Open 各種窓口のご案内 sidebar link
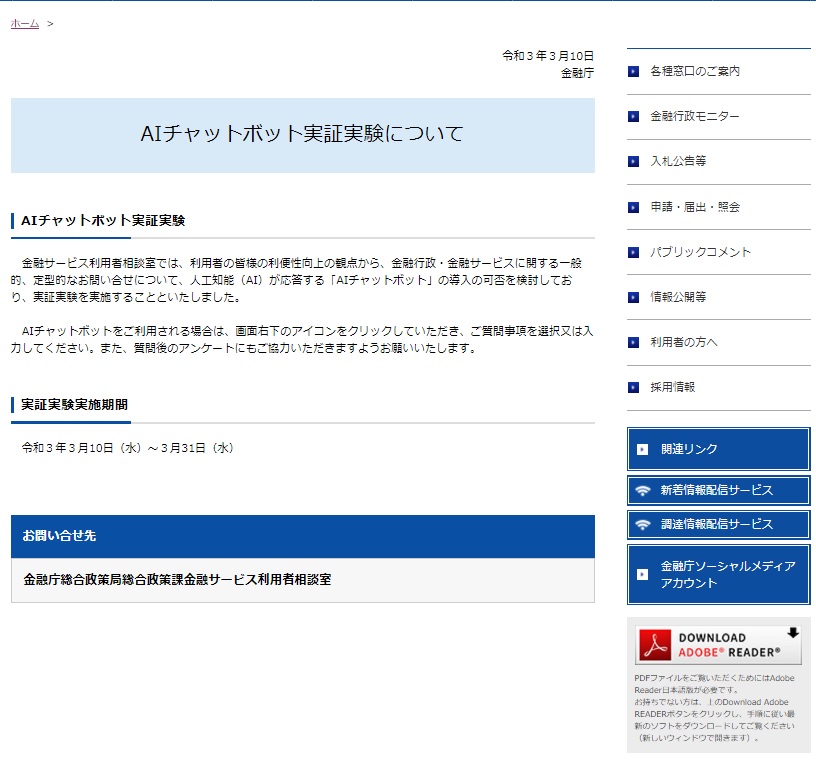816x766 pixels. coord(695,71)
